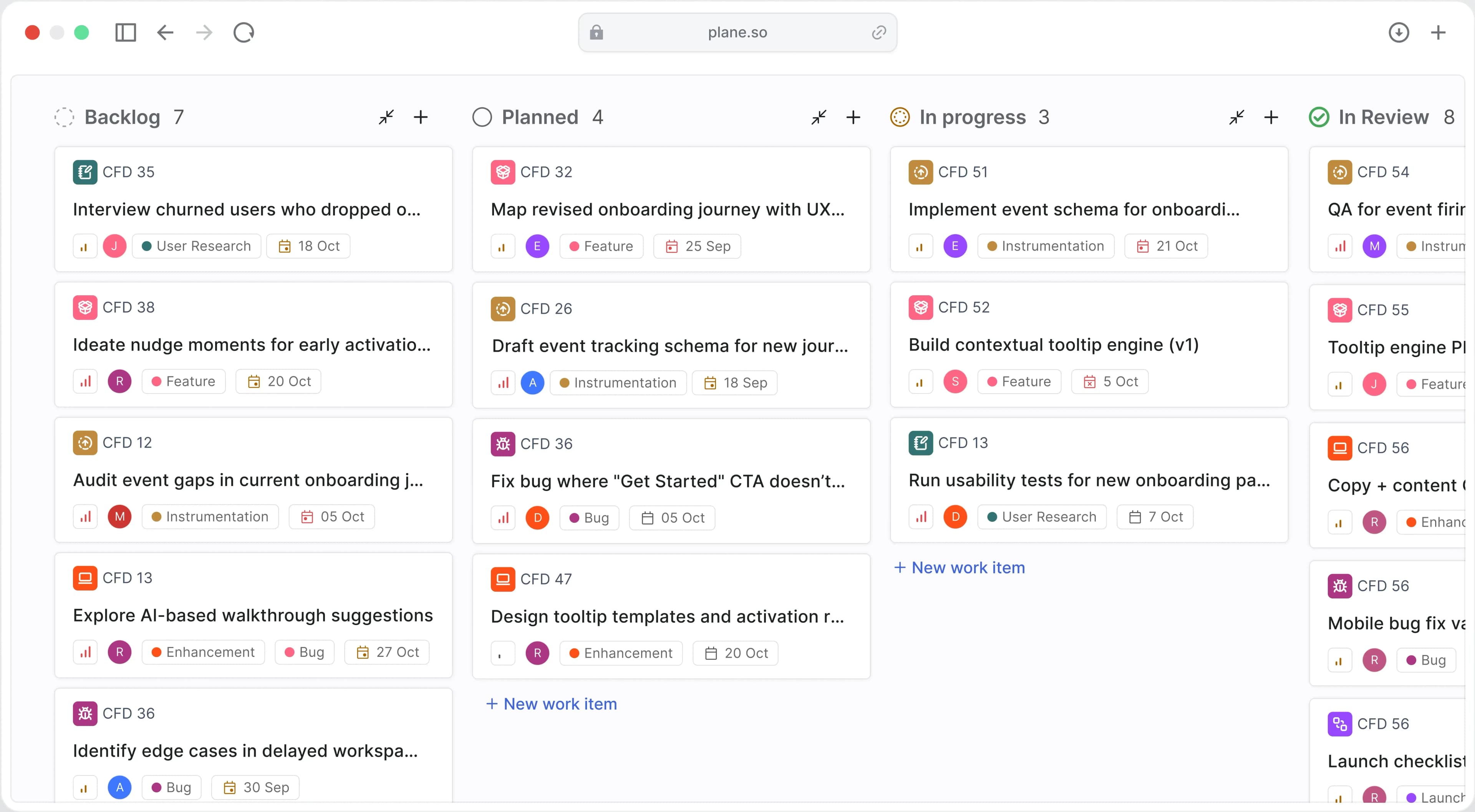Add new work item under Planned column

point(552,705)
